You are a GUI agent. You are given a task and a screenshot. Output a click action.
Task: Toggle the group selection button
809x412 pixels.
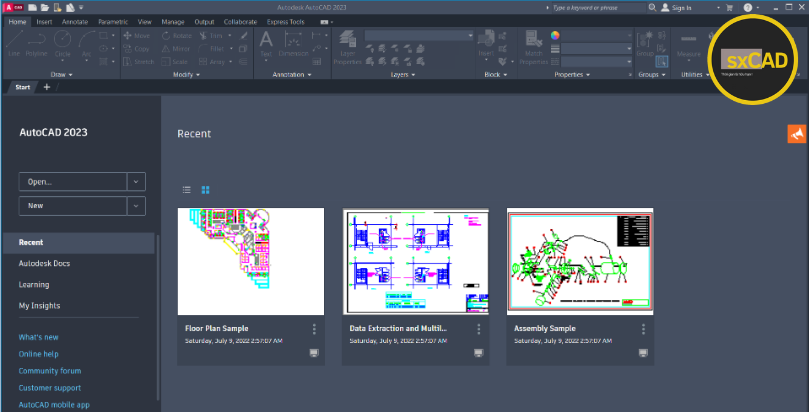[661, 61]
